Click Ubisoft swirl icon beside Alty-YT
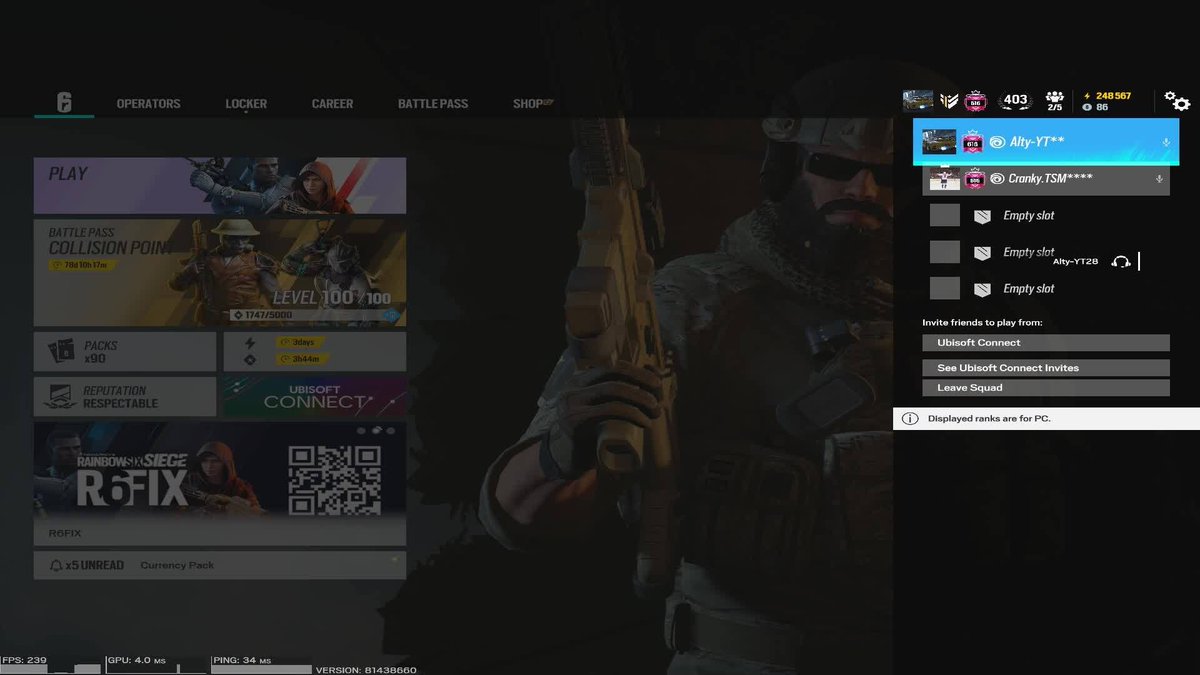Screen dimensions: 1200x675 point(997,143)
